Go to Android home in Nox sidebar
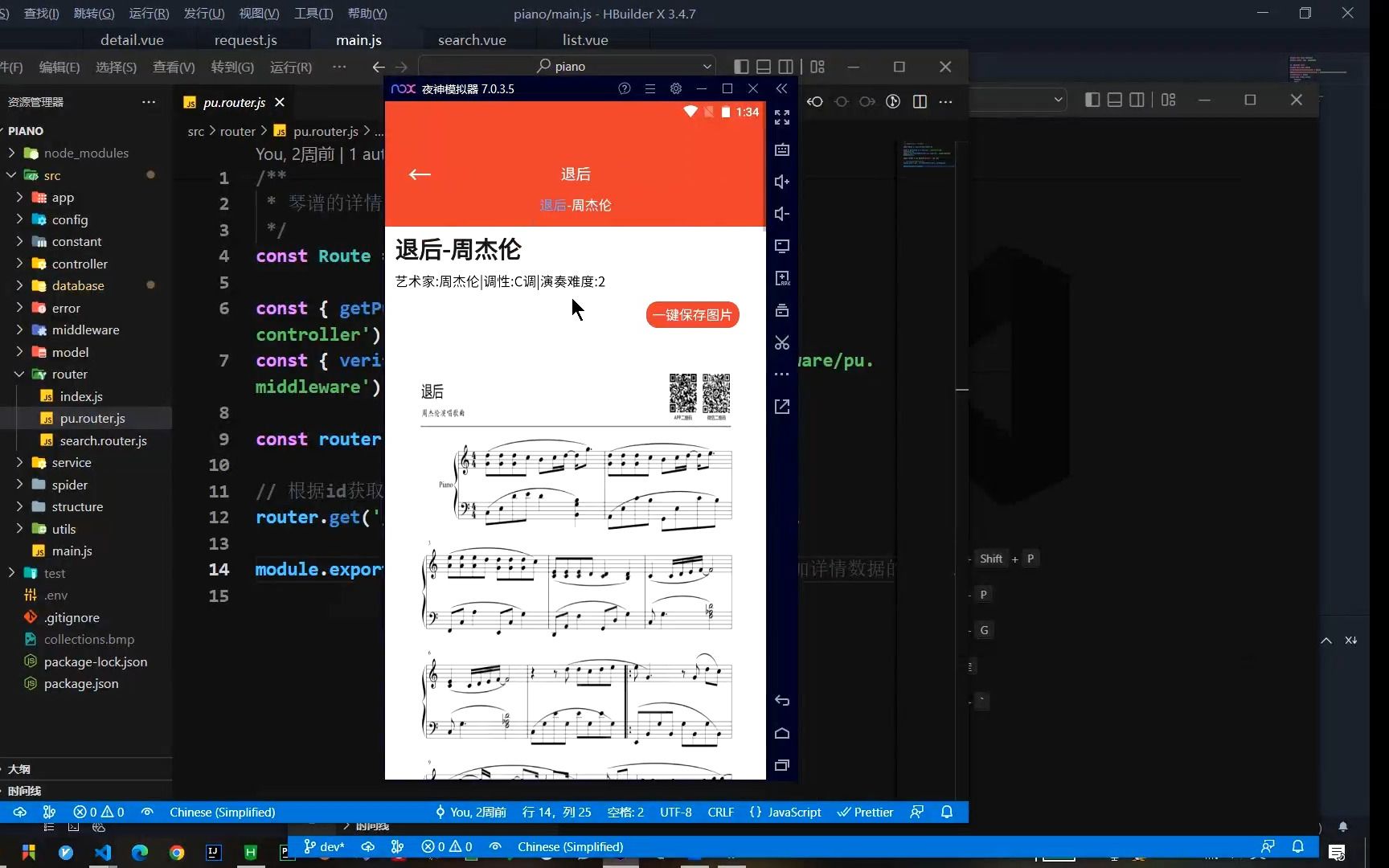Viewport: 1389px width, 868px height. [x=782, y=734]
